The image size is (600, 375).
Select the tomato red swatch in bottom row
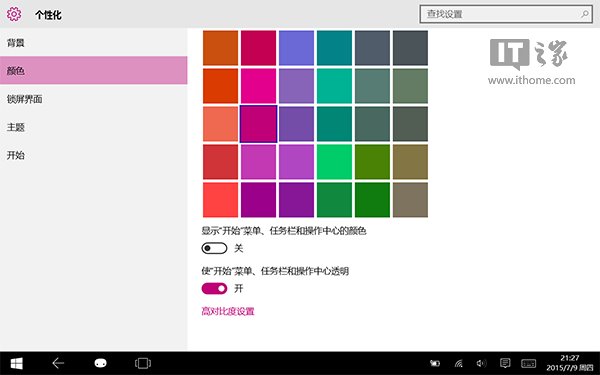coord(220,200)
